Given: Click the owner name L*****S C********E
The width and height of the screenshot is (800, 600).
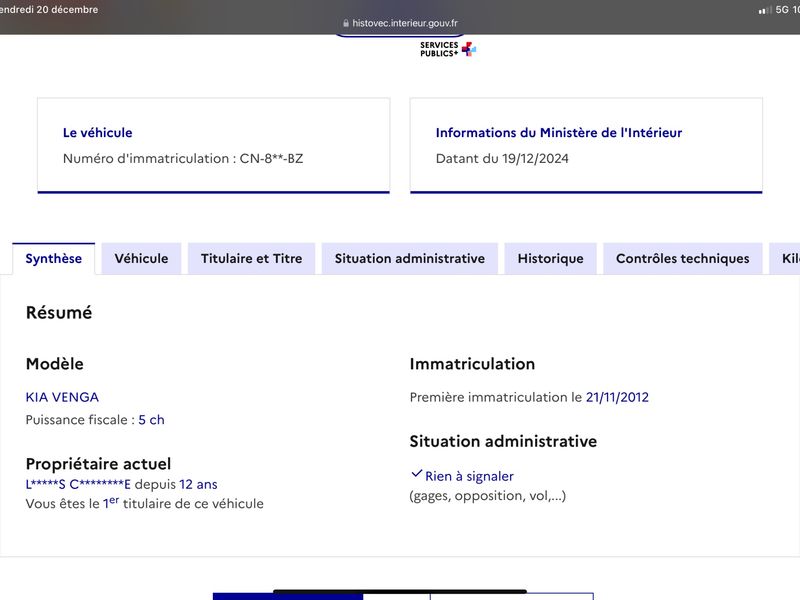Looking at the screenshot, I should click(x=78, y=484).
